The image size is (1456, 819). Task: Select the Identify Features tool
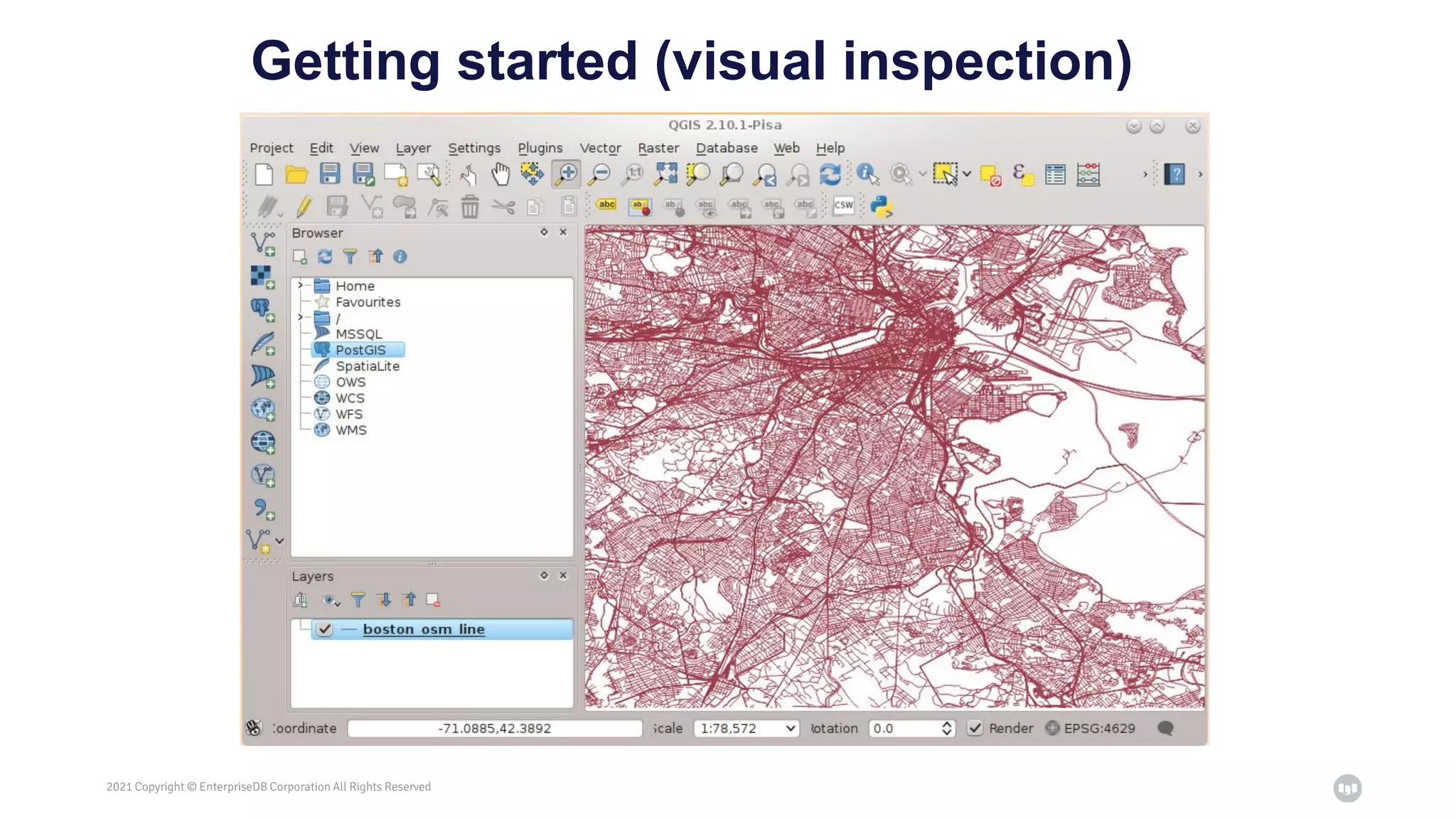(867, 174)
